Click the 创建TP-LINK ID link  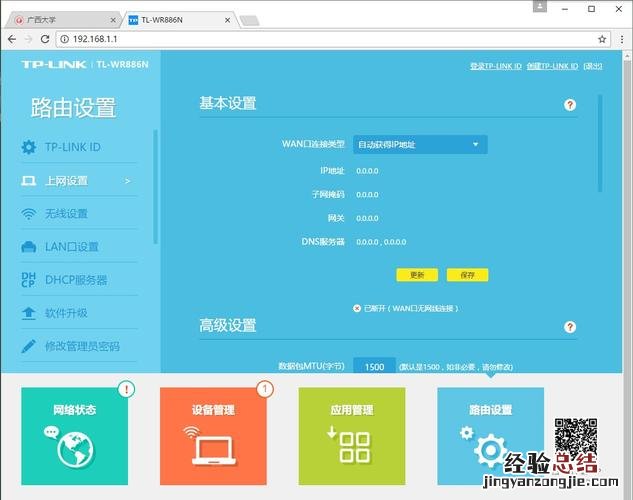click(553, 66)
